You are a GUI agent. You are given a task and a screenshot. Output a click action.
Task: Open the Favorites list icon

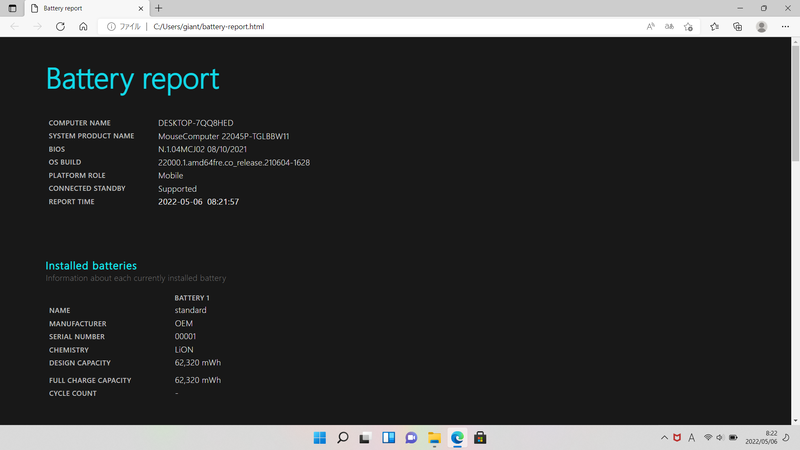[714, 27]
